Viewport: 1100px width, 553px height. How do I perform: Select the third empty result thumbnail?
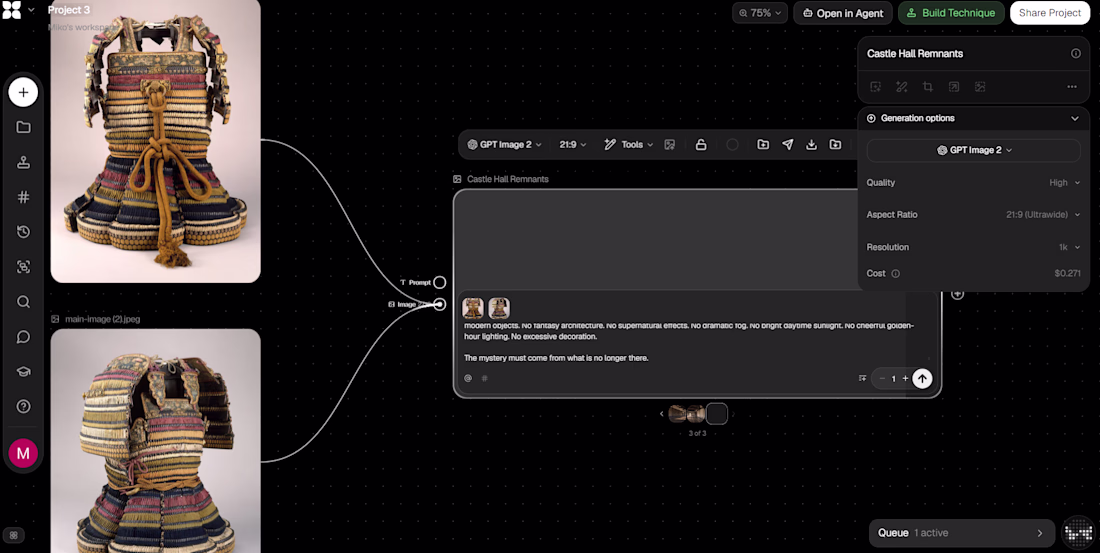point(716,414)
